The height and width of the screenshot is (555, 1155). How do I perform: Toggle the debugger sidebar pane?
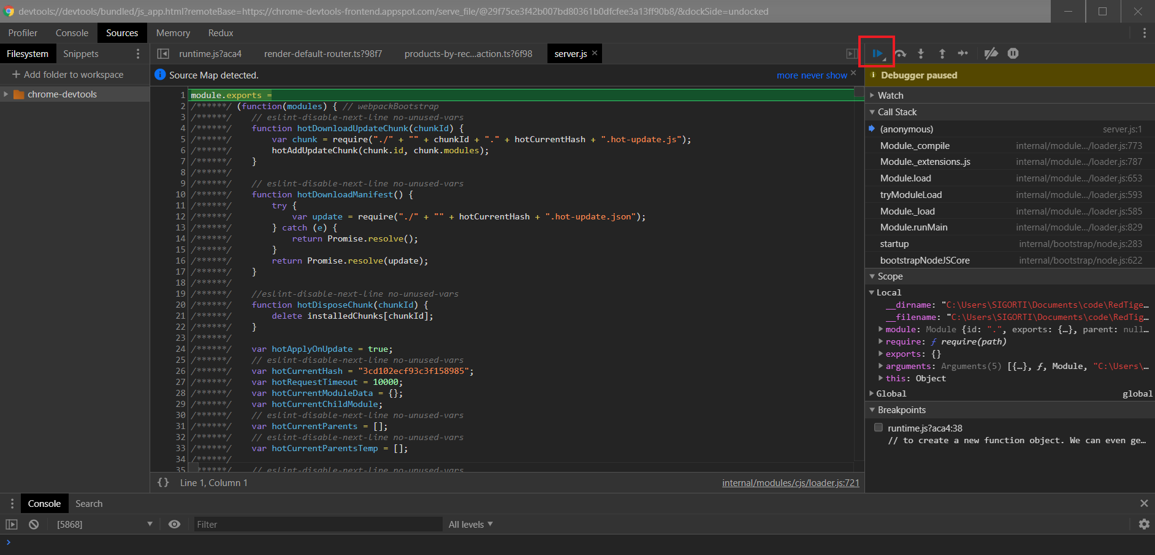[x=852, y=54]
